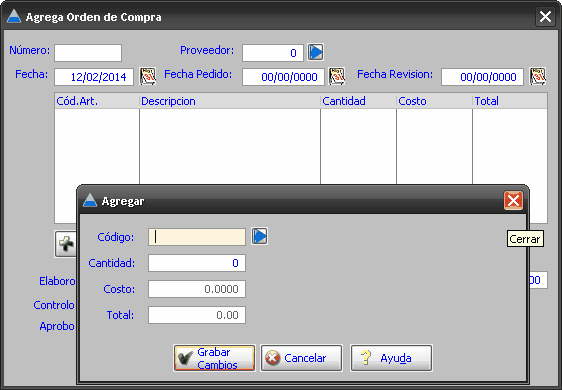Image resolution: width=562 pixels, height=390 pixels.
Task: Click the Total field showing 0.00
Action: (197, 315)
